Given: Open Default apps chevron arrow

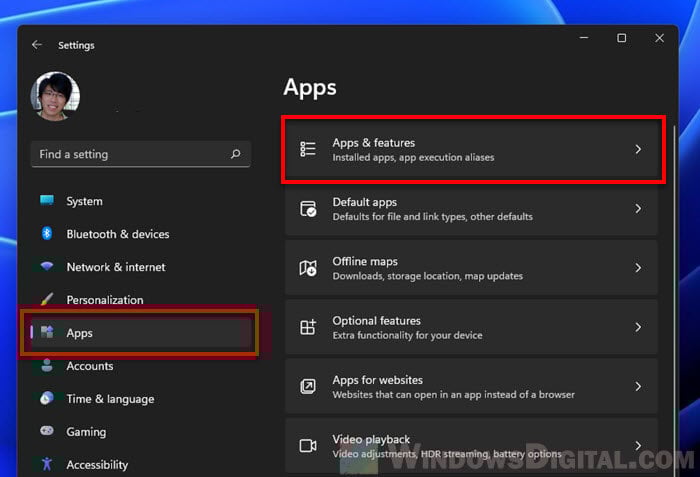Looking at the screenshot, I should pyautogui.click(x=638, y=209).
